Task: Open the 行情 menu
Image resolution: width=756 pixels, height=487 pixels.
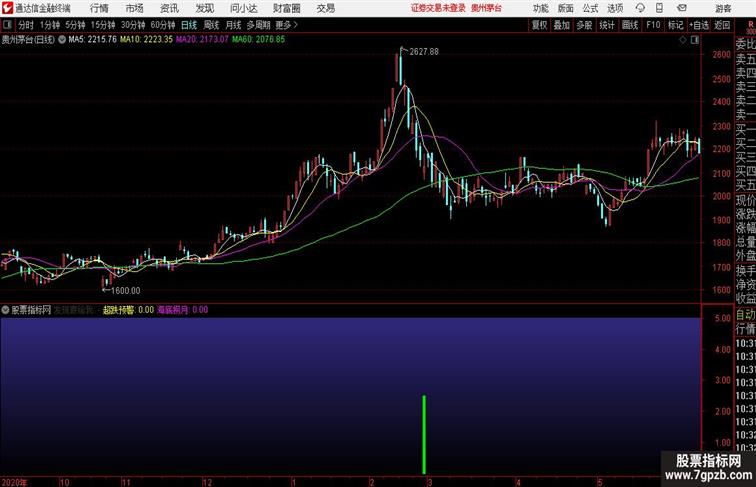Action: point(99,8)
